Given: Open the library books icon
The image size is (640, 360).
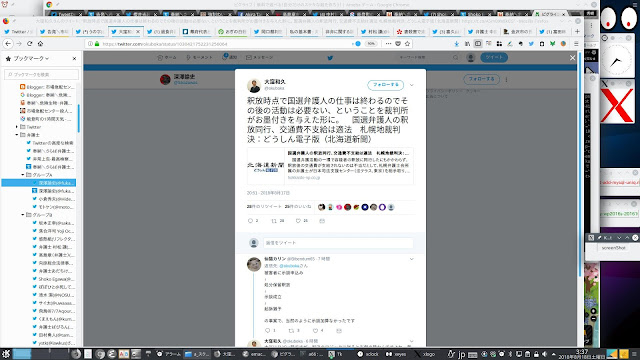Looking at the screenshot, I should point(467,44).
